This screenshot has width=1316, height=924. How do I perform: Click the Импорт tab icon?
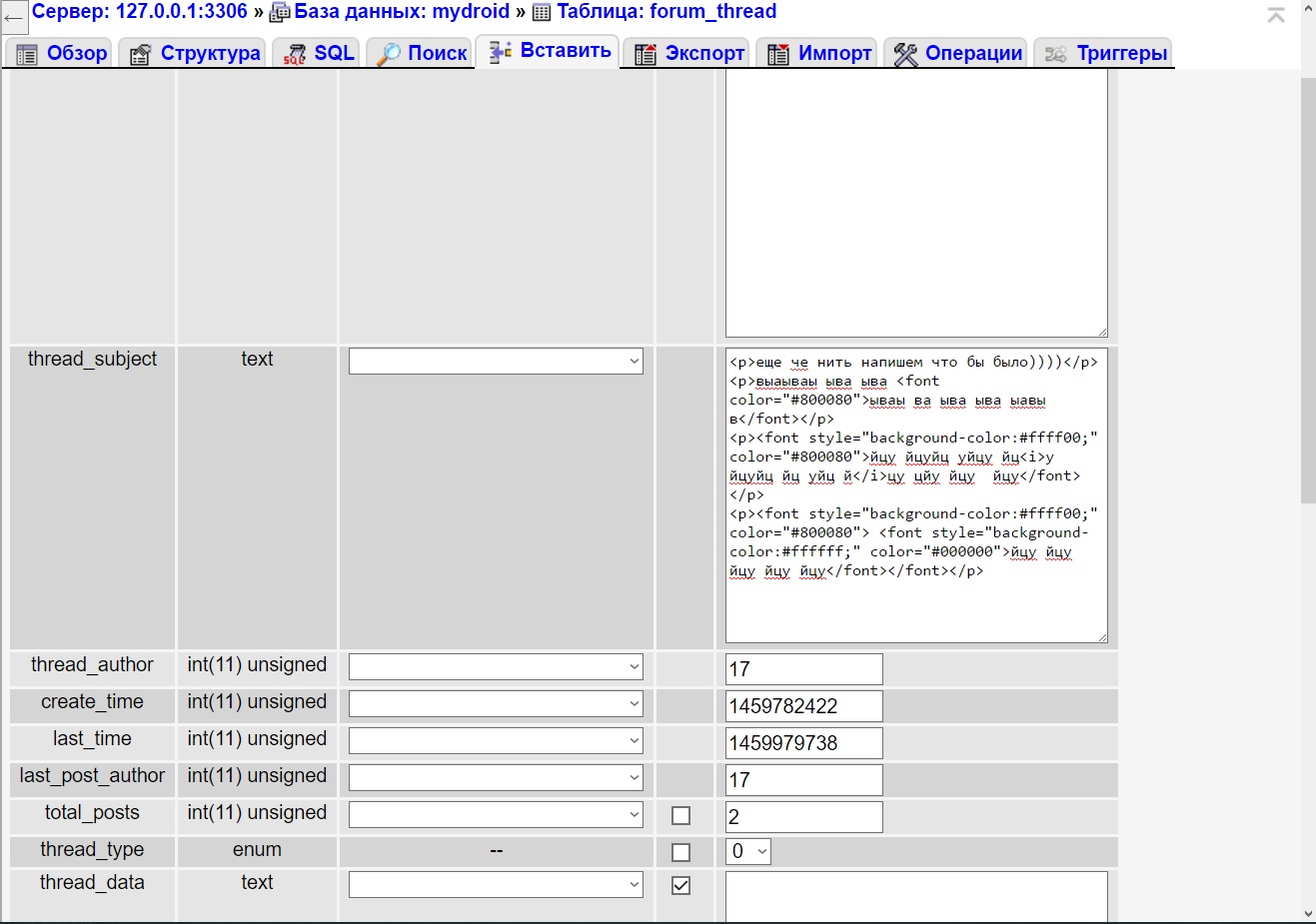[x=778, y=54]
